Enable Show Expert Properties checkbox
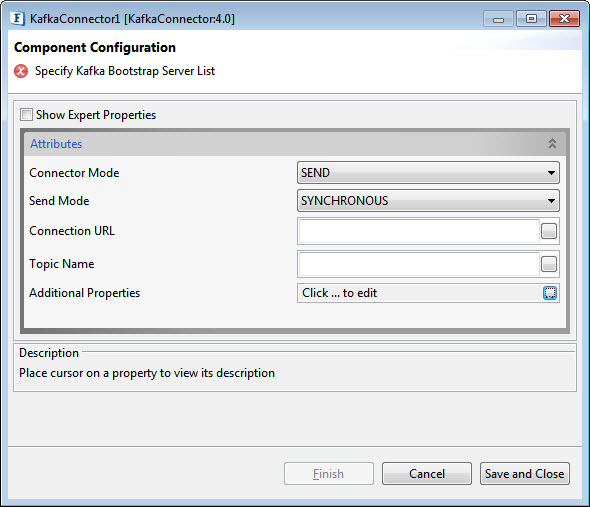This screenshot has width=590, height=507. coord(26,114)
